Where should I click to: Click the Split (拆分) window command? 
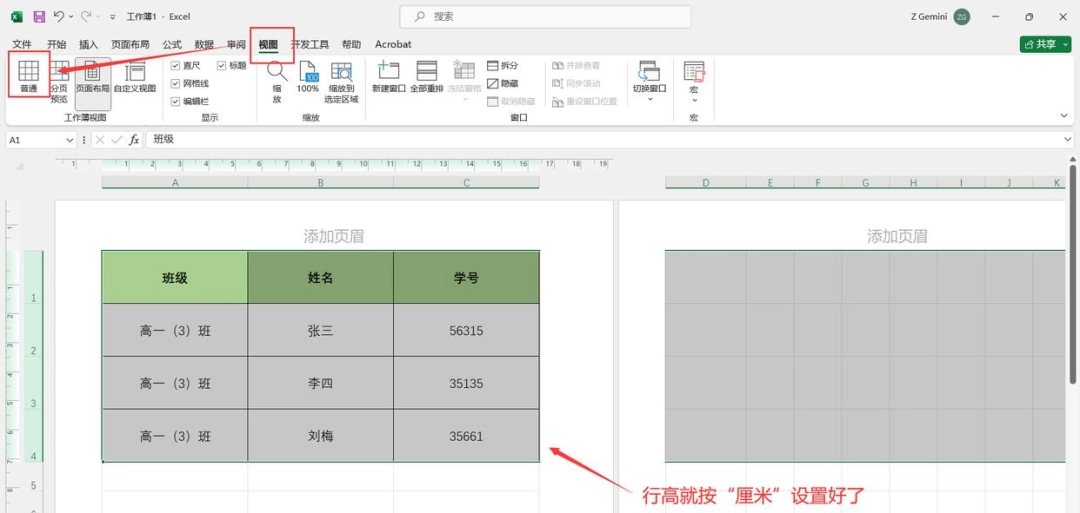tap(503, 65)
